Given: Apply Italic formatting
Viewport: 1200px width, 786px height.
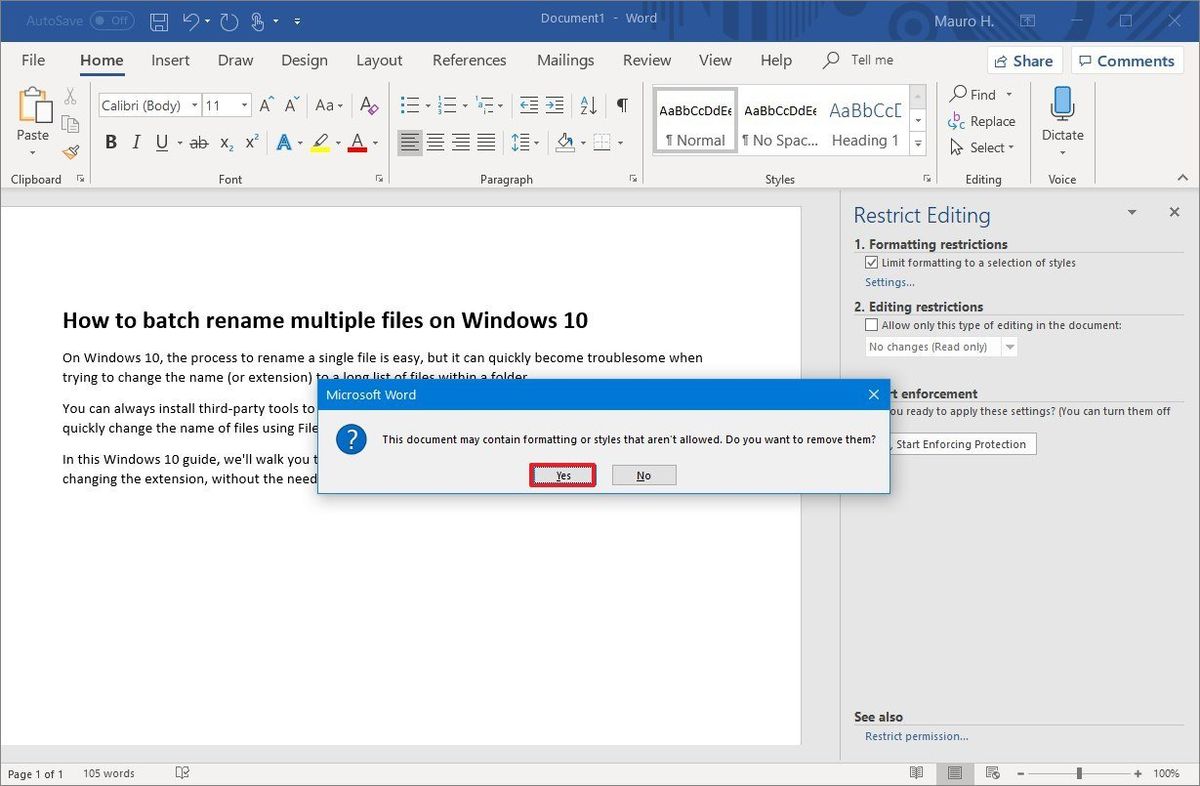Looking at the screenshot, I should pos(135,141).
